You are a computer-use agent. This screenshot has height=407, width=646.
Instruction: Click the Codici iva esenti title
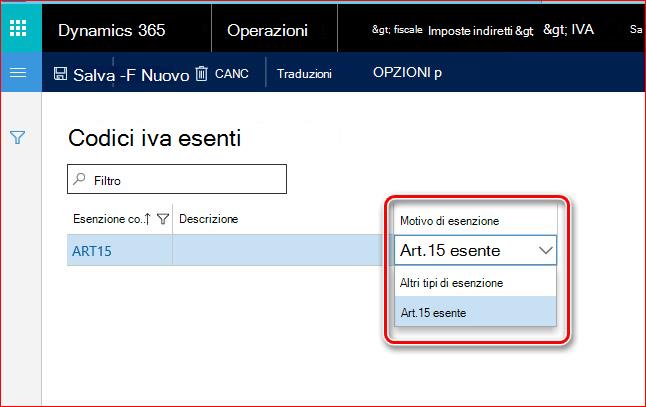click(154, 138)
